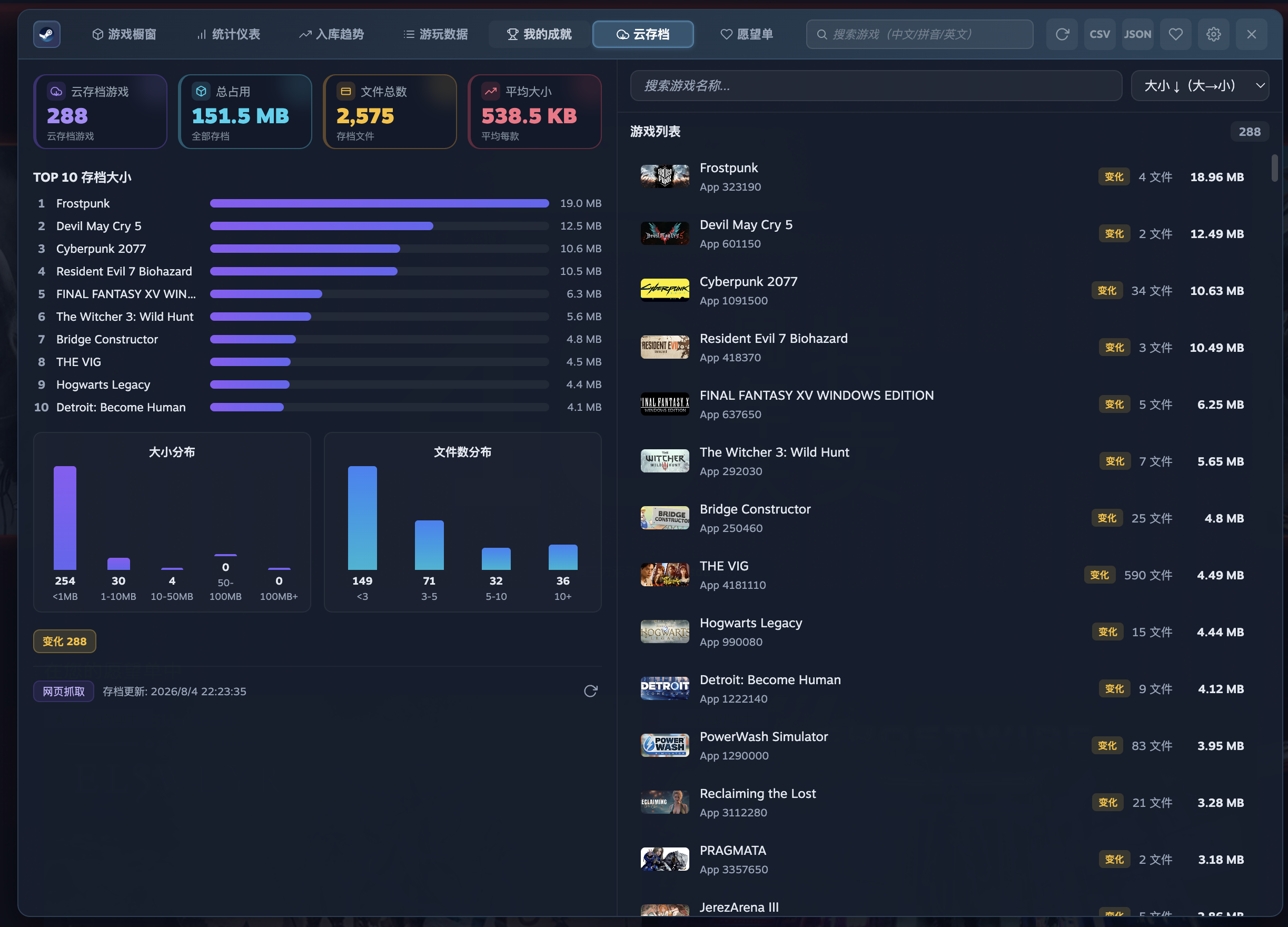The height and width of the screenshot is (927, 1288).
Task: Click "Resident Evil 7 Biohazard" in the TOP 10 list
Action: (x=124, y=271)
